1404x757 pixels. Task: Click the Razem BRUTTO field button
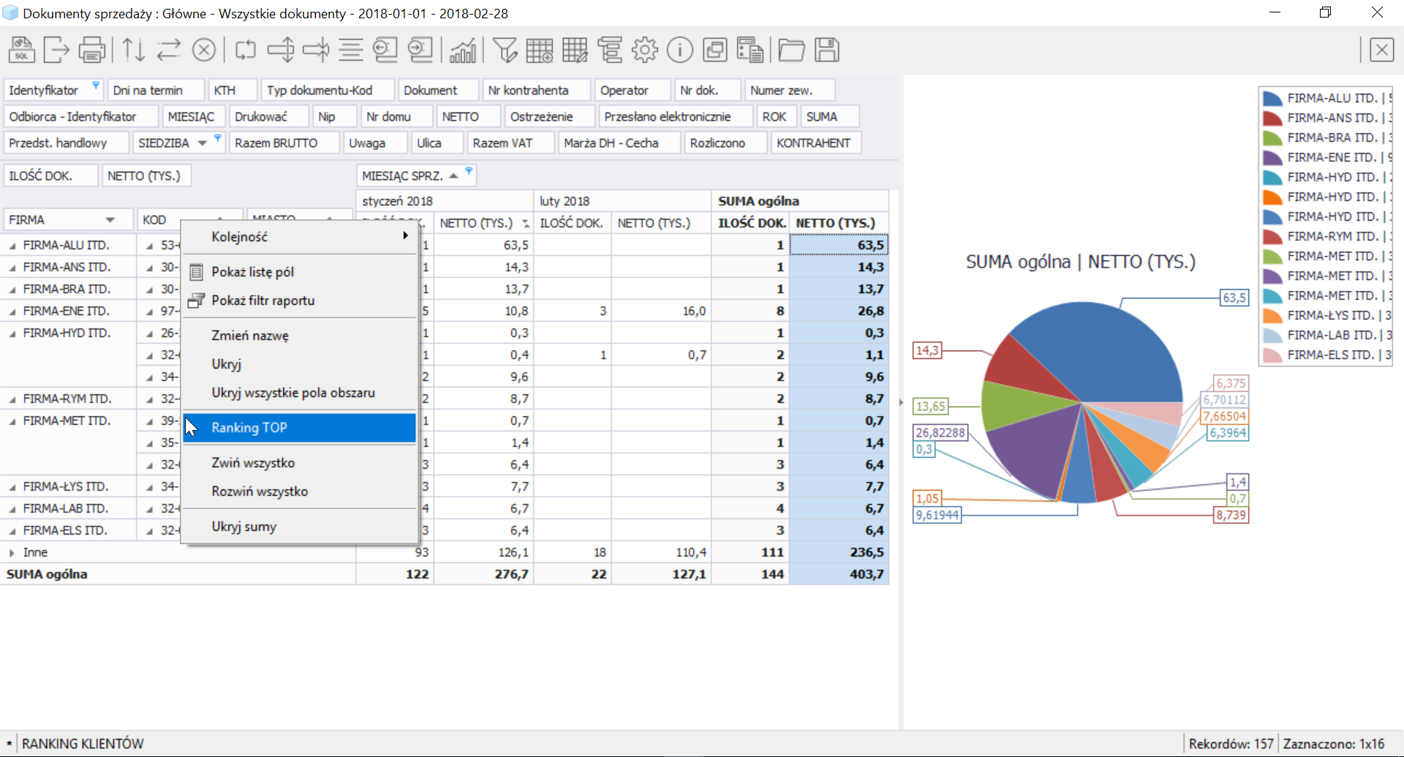[x=285, y=143]
